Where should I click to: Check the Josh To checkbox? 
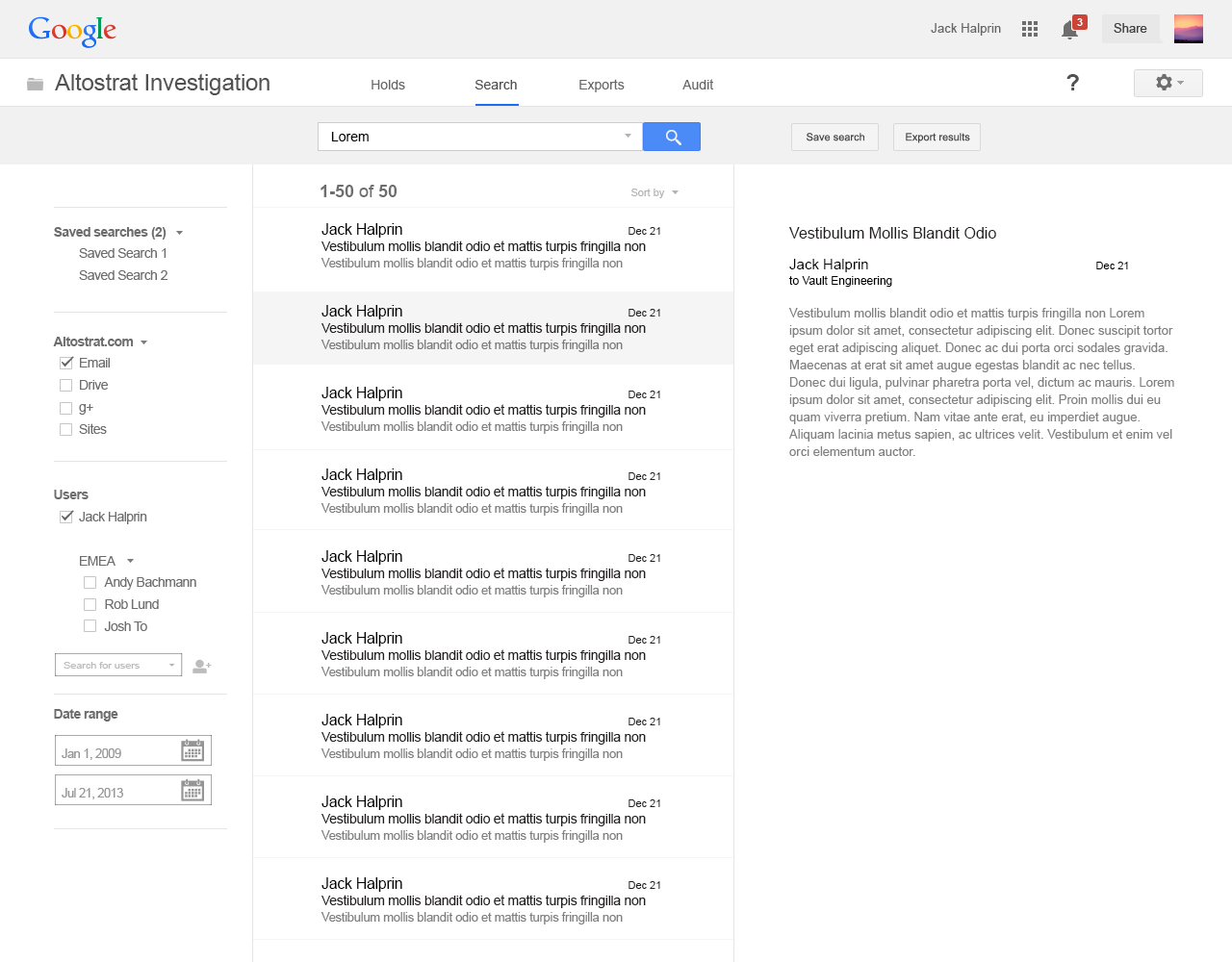pos(90,626)
